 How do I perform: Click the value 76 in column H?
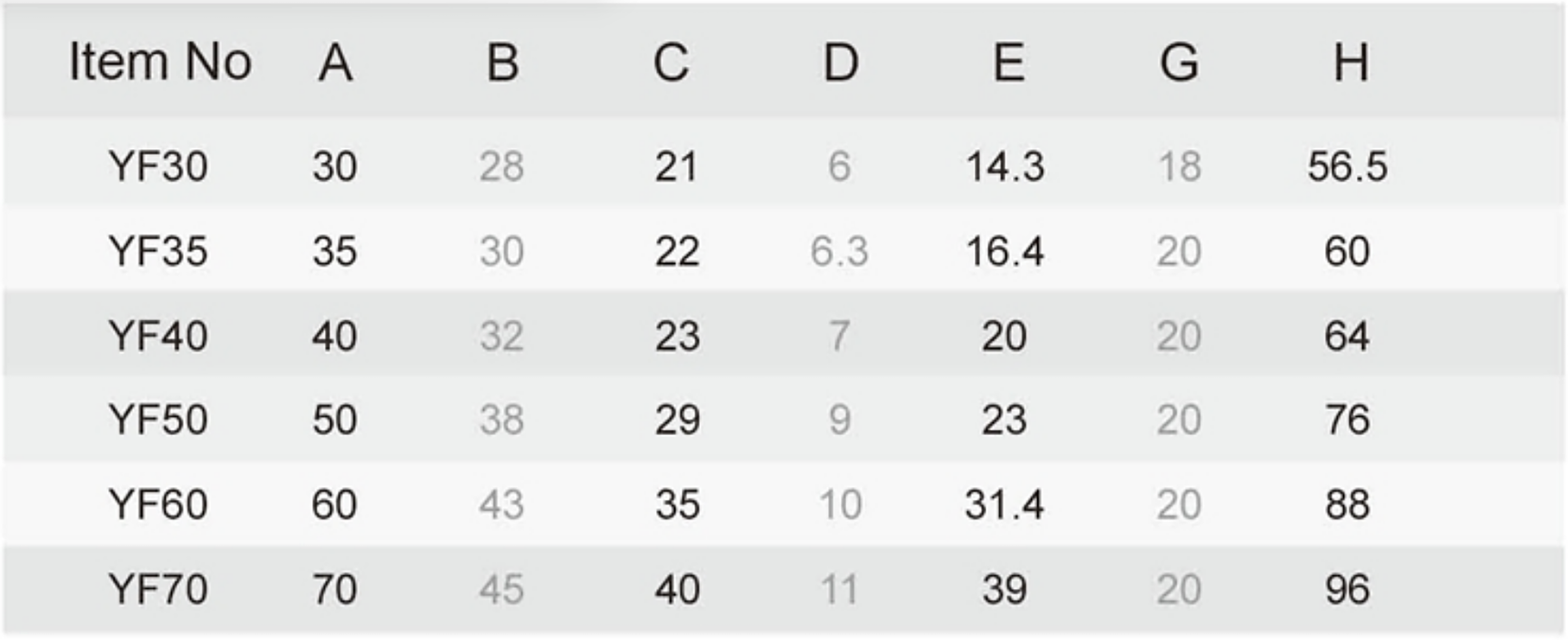(1347, 419)
